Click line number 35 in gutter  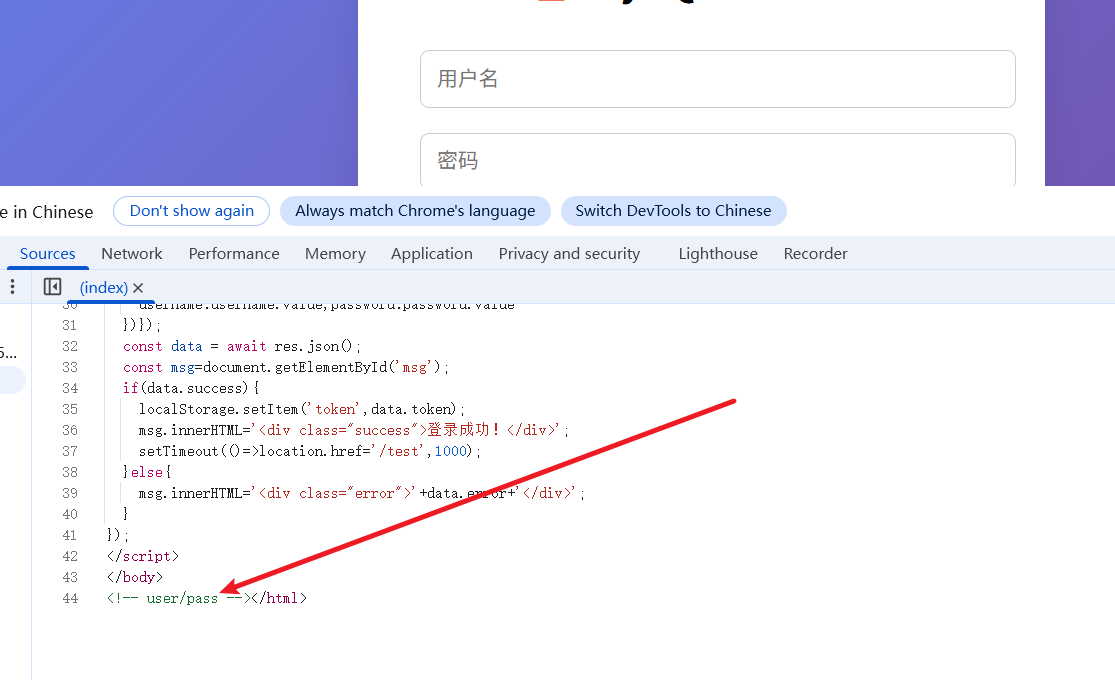70,410
